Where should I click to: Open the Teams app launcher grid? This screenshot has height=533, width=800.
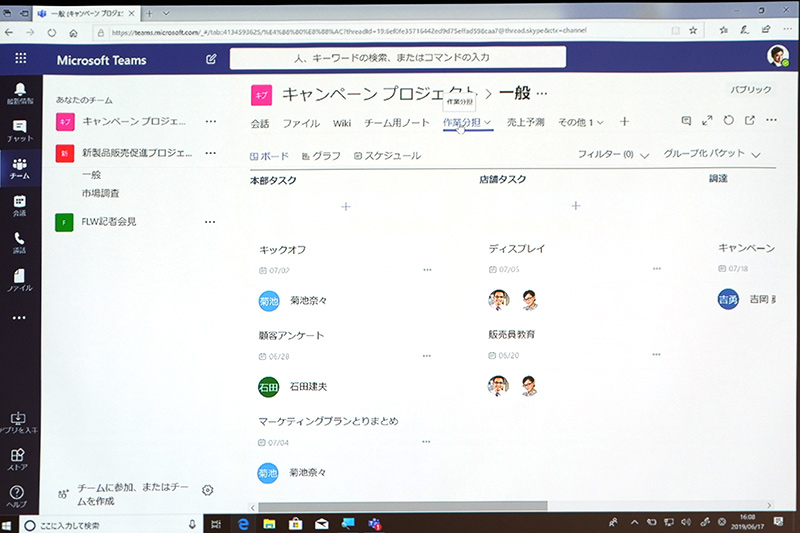(x=20, y=58)
